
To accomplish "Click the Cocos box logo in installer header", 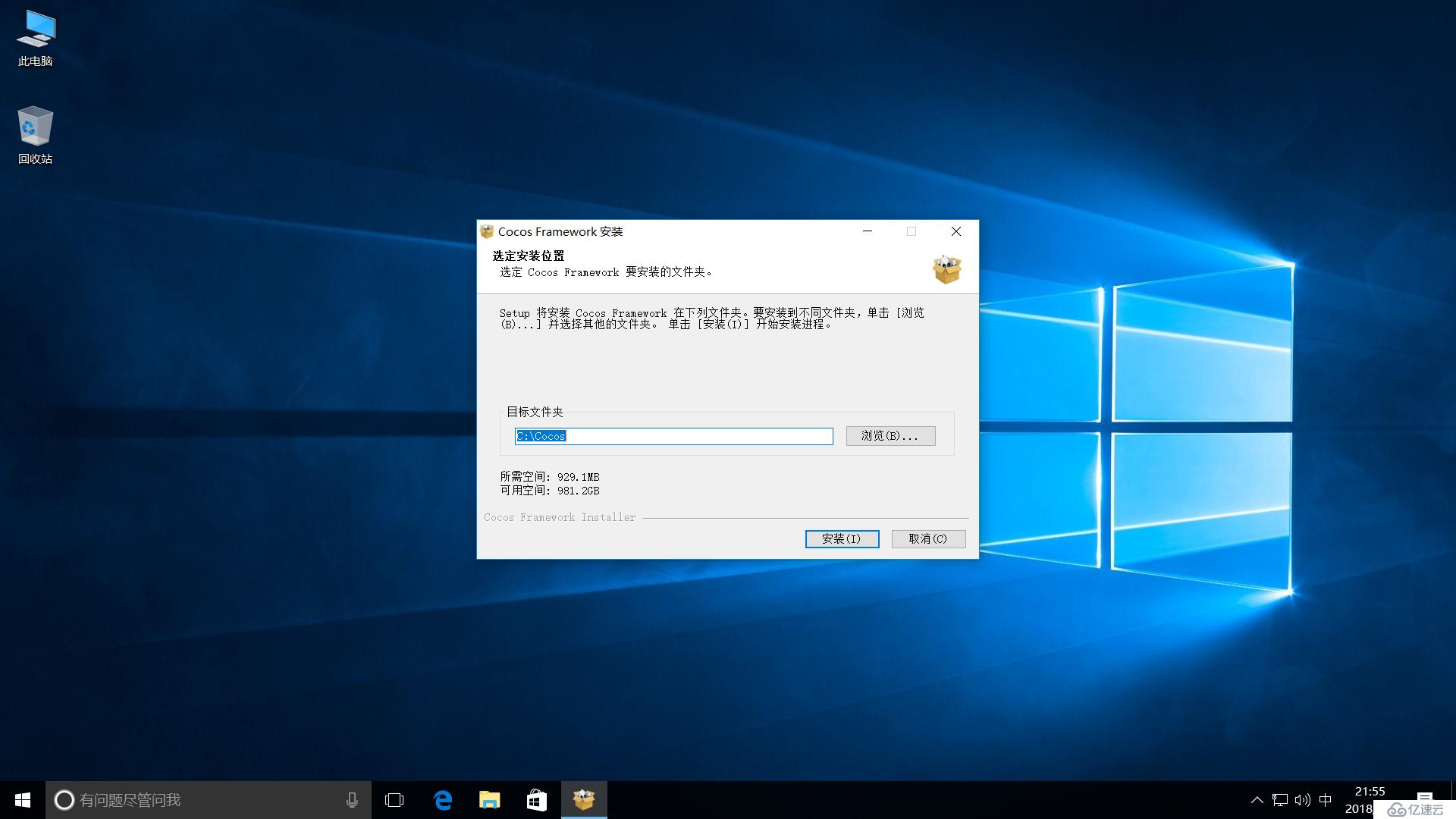I will point(946,269).
